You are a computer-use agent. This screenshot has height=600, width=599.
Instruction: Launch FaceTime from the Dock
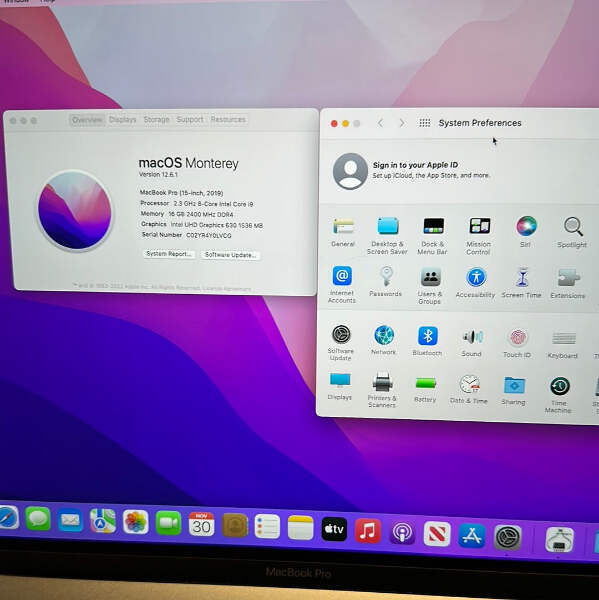pyautogui.click(x=168, y=523)
